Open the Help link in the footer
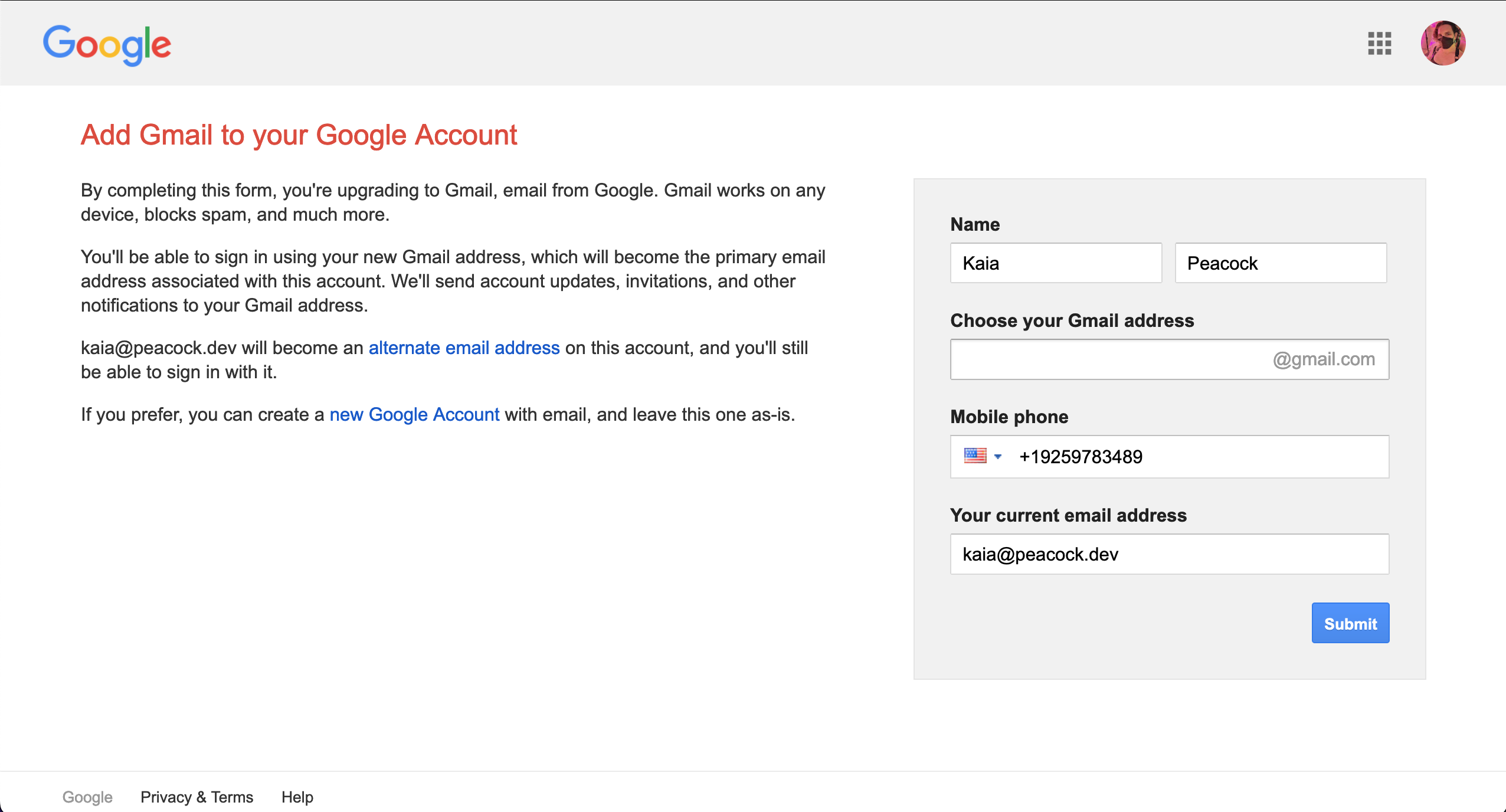This screenshot has height=812, width=1506. (297, 797)
